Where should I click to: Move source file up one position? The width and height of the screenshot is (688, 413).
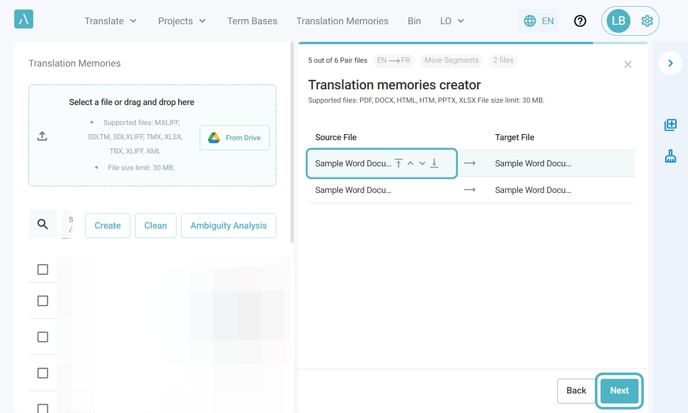coord(410,163)
